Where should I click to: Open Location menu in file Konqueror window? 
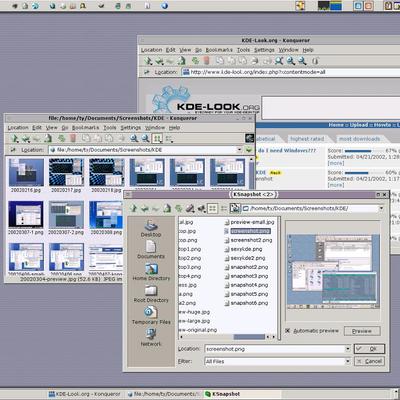[18, 128]
